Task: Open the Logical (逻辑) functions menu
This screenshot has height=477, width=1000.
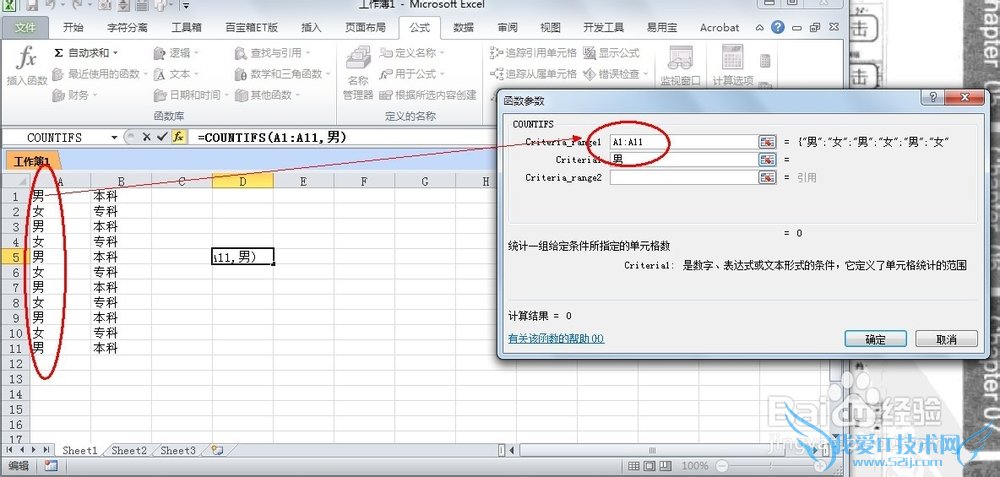Action: (x=177, y=53)
